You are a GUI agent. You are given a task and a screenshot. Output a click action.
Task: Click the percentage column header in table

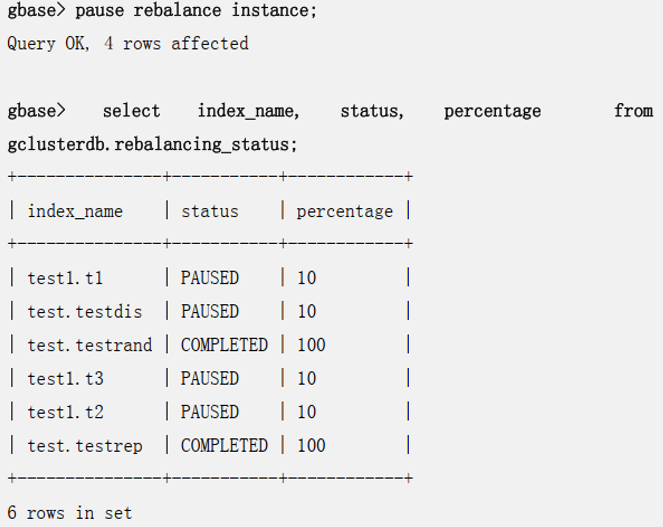344,211
